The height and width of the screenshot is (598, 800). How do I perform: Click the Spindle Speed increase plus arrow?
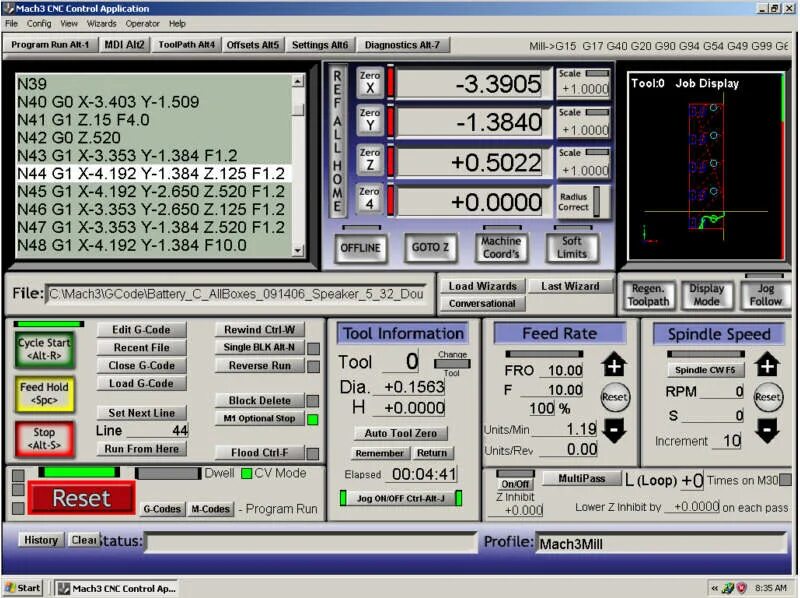(767, 365)
